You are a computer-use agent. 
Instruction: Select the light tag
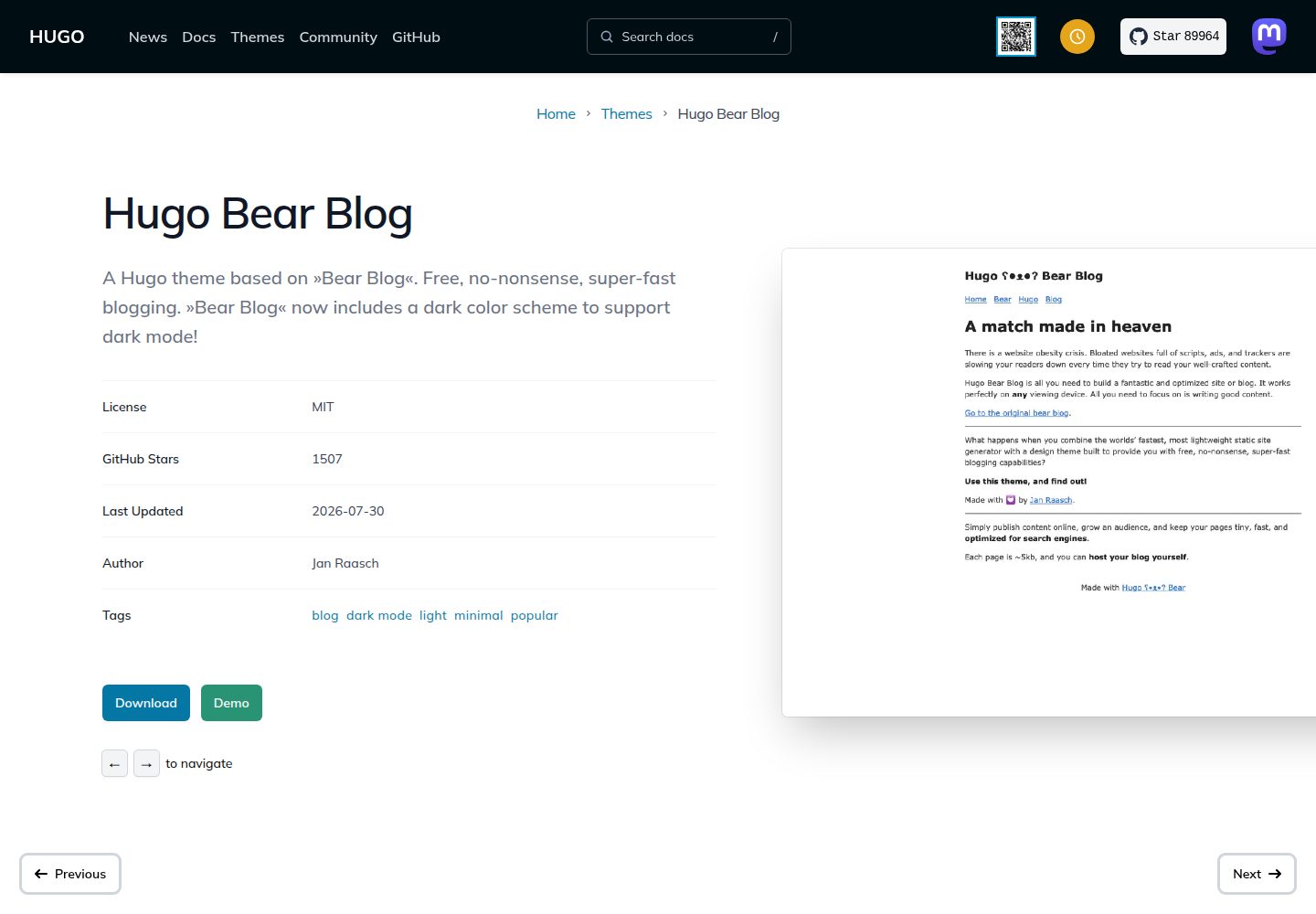[433, 615]
